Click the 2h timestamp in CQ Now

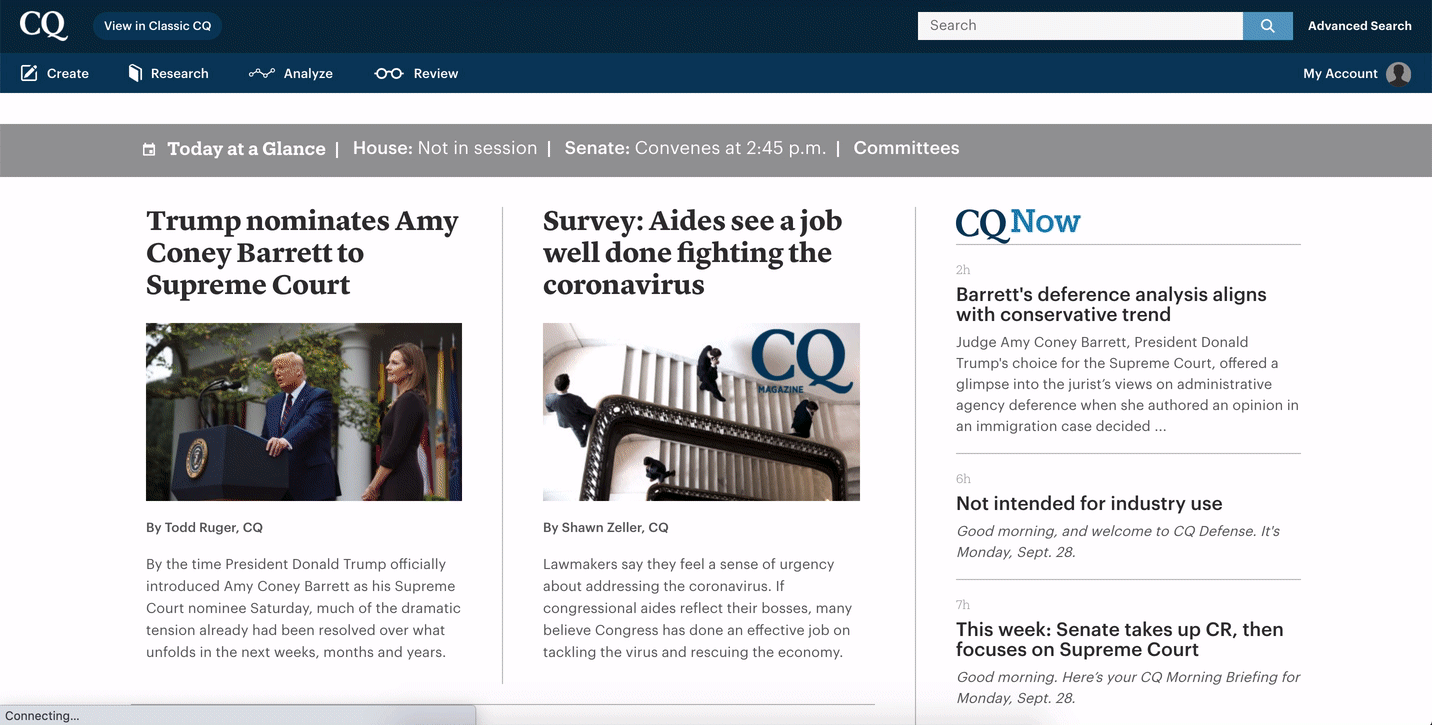point(963,270)
